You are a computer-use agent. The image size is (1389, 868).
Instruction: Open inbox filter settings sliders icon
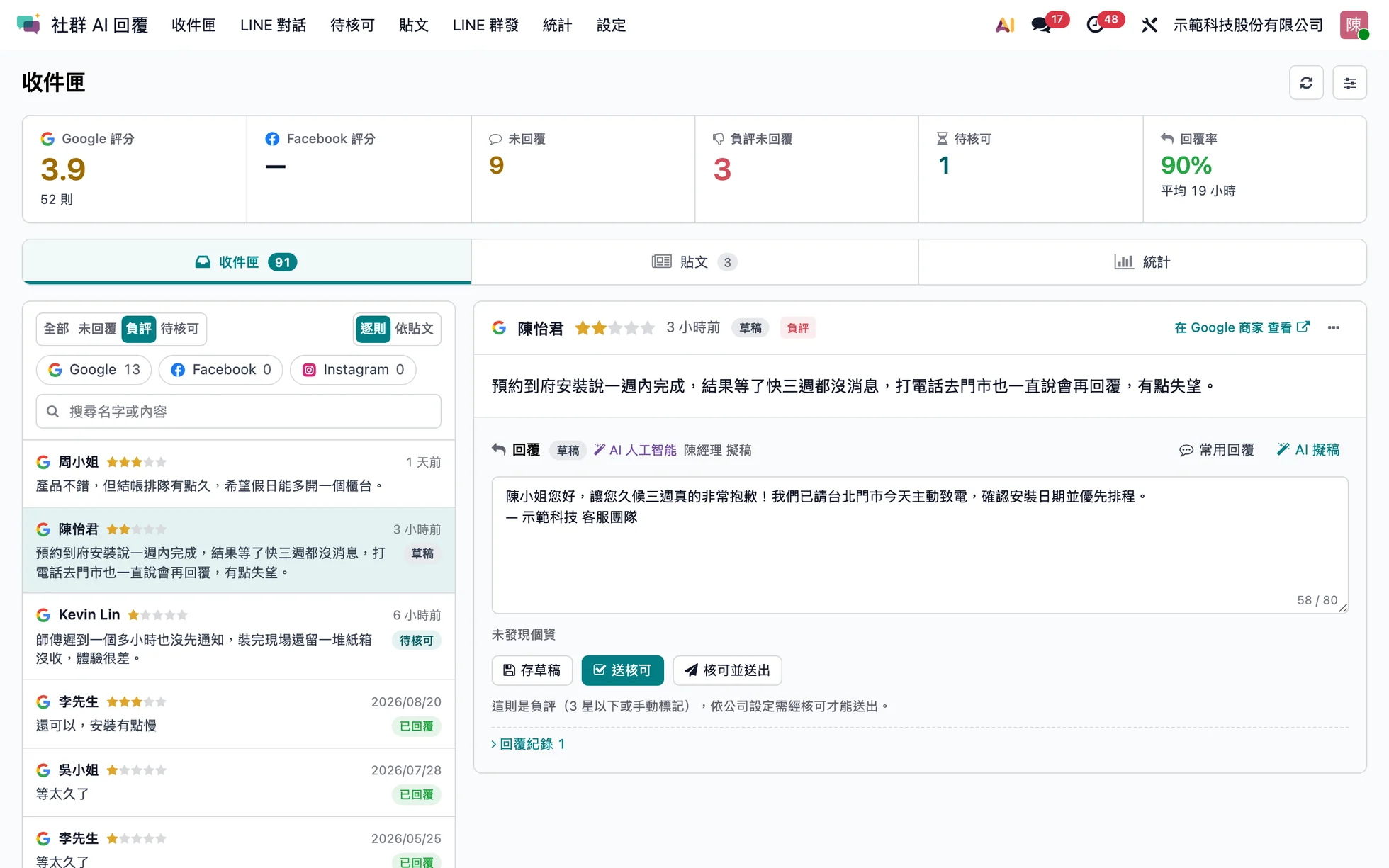[x=1349, y=83]
